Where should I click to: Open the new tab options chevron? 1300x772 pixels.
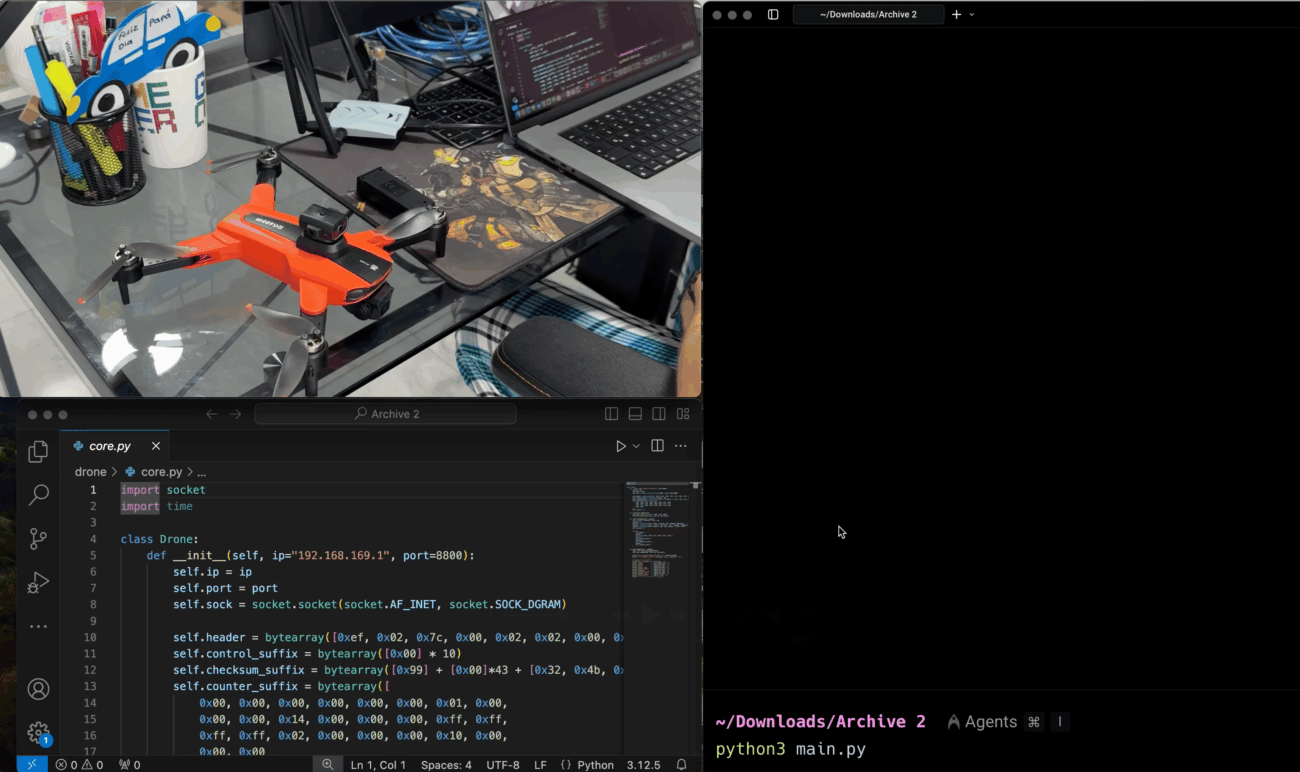[x=972, y=15]
